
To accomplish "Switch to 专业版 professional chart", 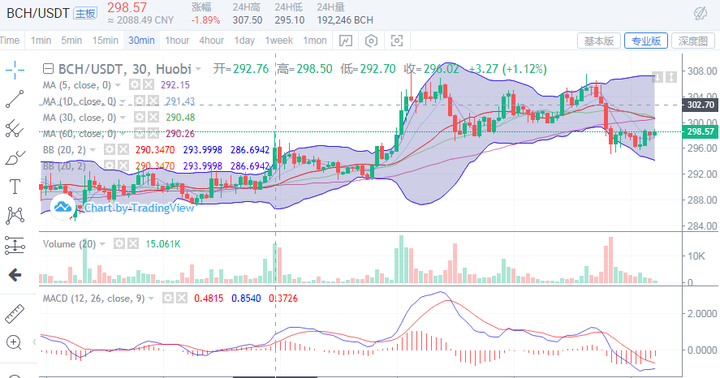I will pos(646,41).
